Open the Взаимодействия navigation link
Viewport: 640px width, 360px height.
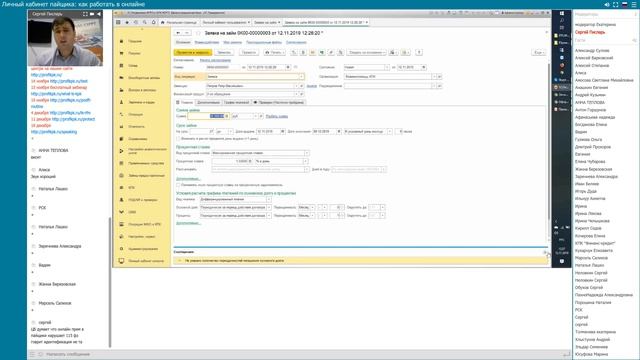207,42
